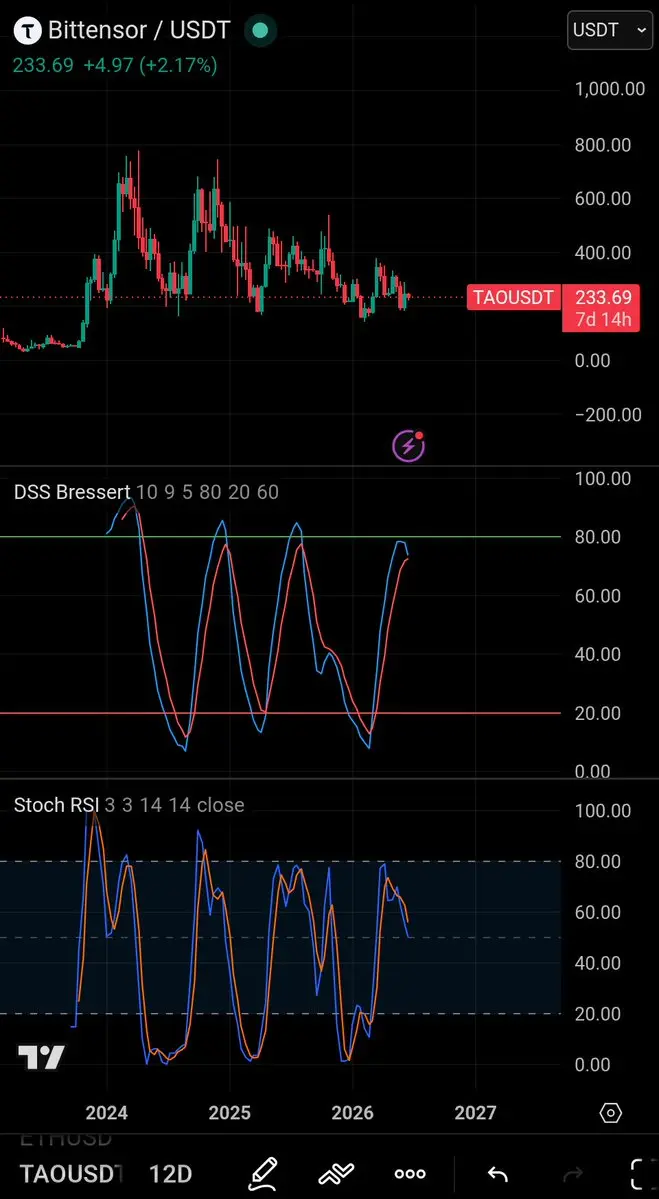Tap the green market status dot

tap(260, 31)
